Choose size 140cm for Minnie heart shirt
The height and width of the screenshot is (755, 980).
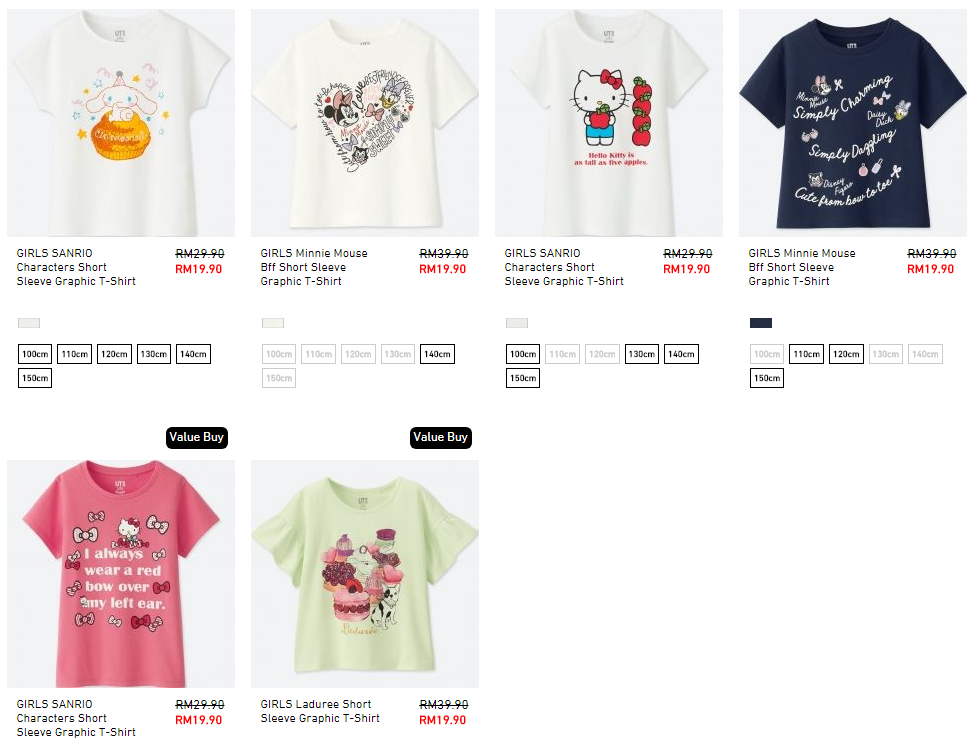point(438,354)
